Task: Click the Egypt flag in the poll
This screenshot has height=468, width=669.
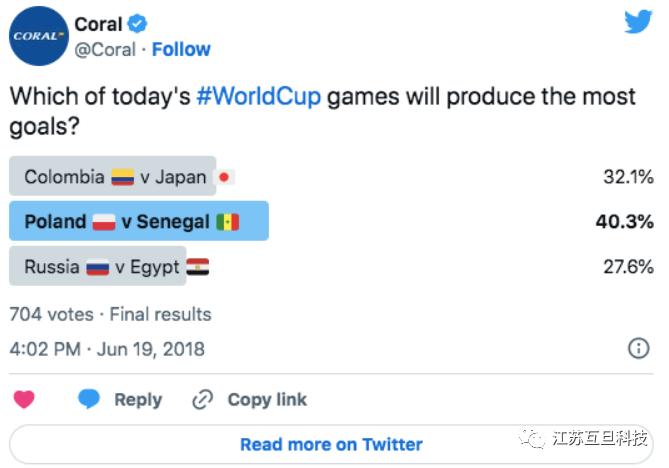Action: tap(197, 267)
